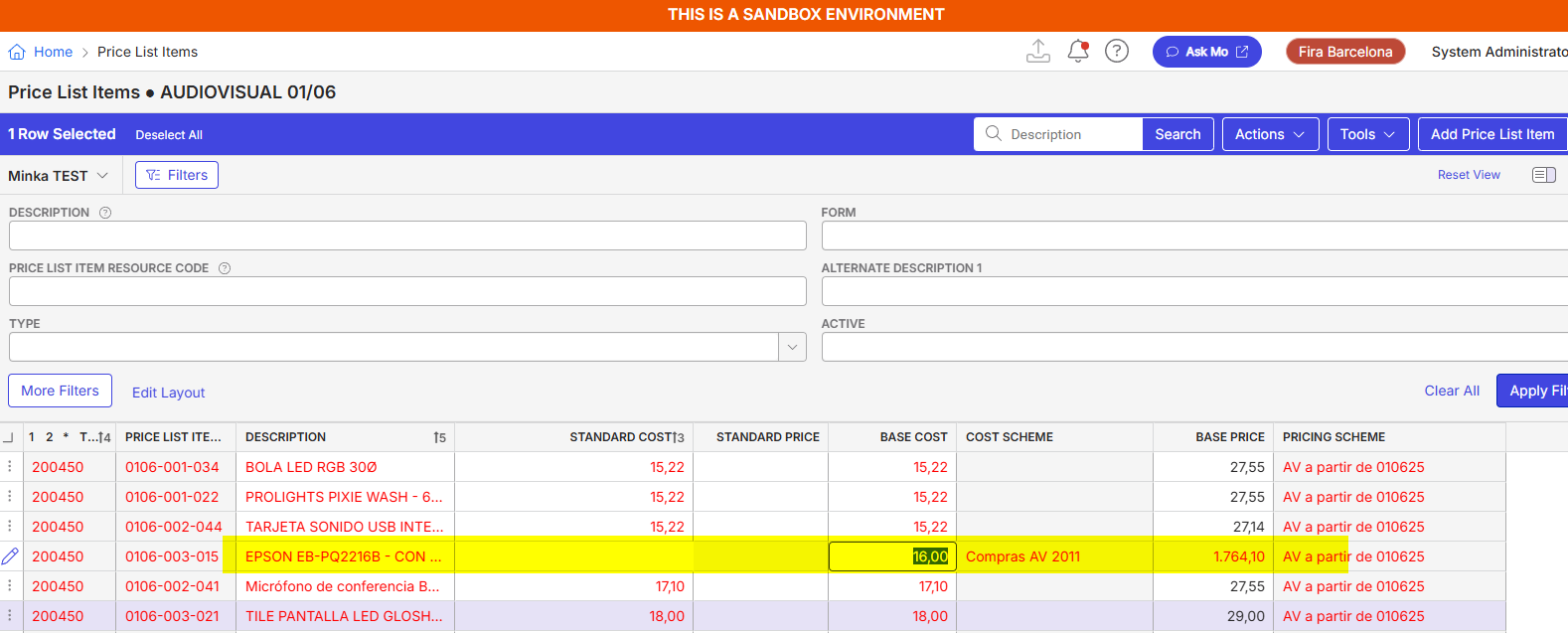Viewport: 1568px width, 633px height.
Task: Click the sort indicator in the STANDARD COST column header
Action: click(x=679, y=437)
